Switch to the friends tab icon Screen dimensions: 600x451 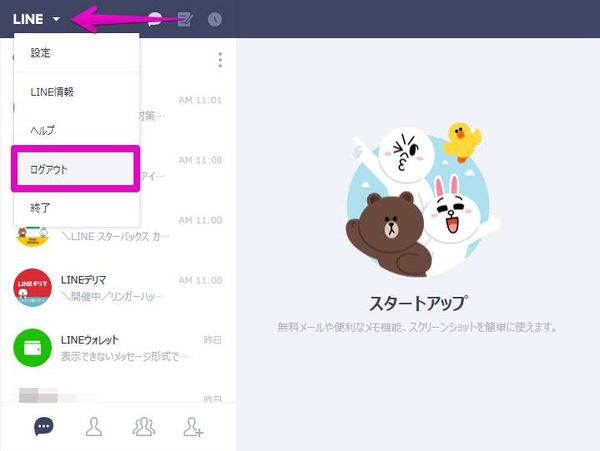point(94,427)
